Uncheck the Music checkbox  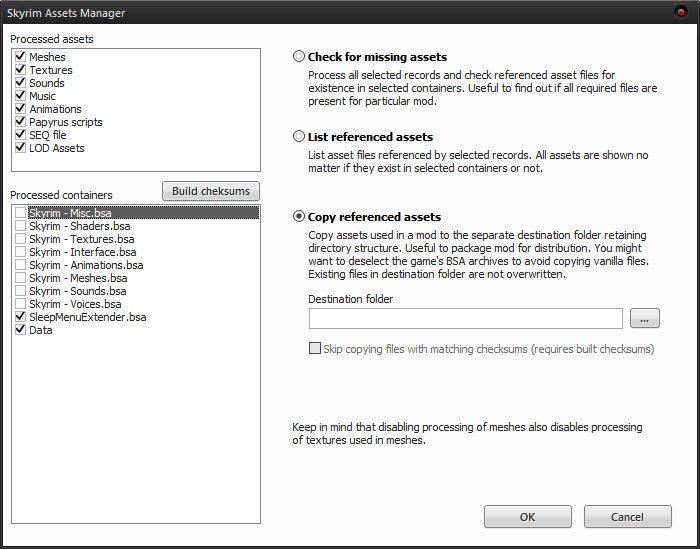[21, 97]
